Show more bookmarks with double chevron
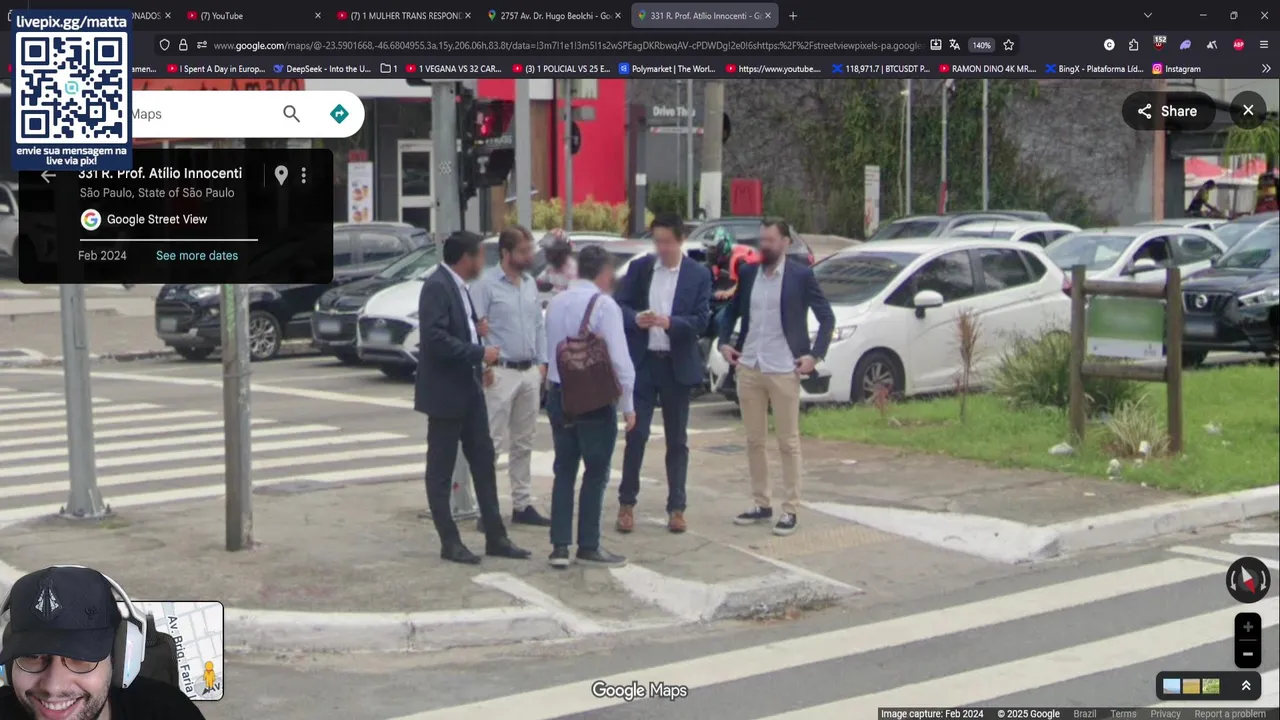The height and width of the screenshot is (720, 1280). click(1266, 69)
